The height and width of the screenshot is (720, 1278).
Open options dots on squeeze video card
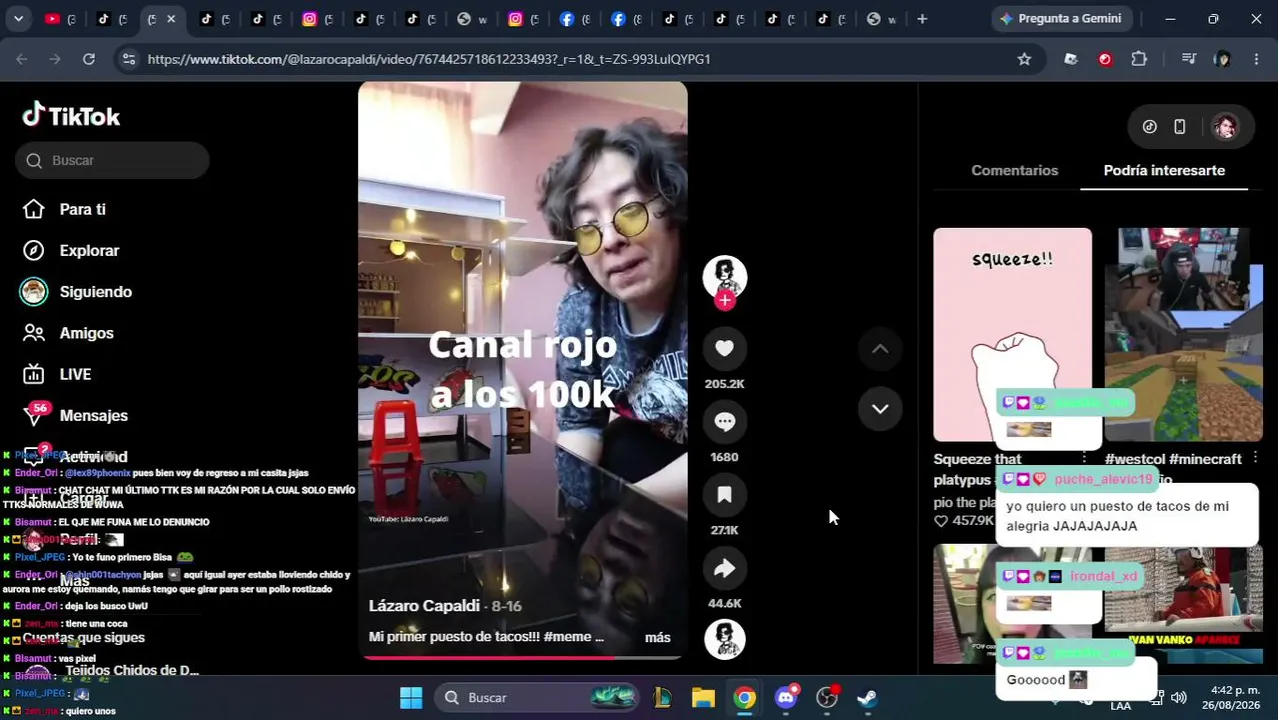(x=1083, y=459)
